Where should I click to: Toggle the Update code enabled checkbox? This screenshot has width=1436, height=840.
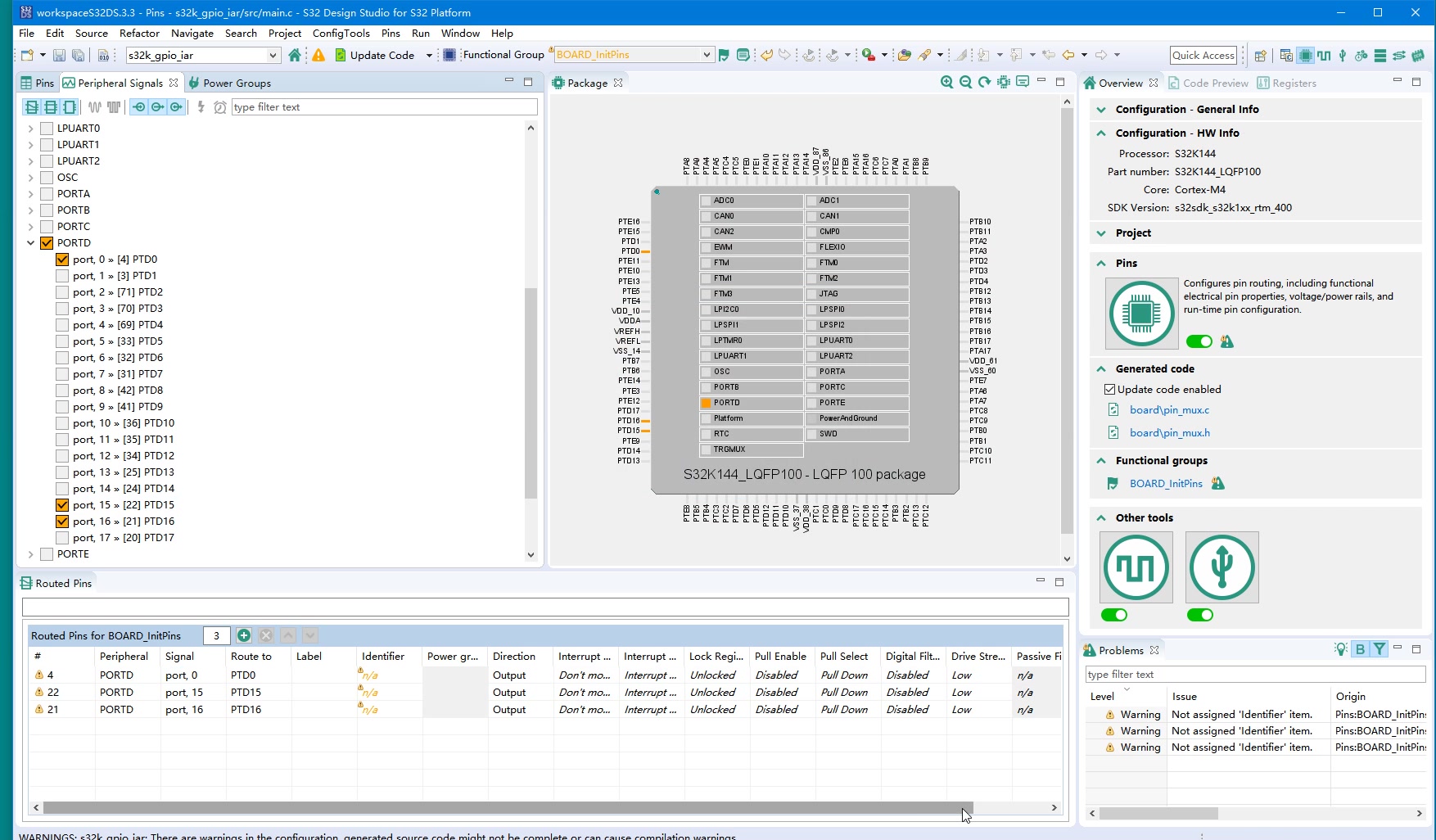1110,390
